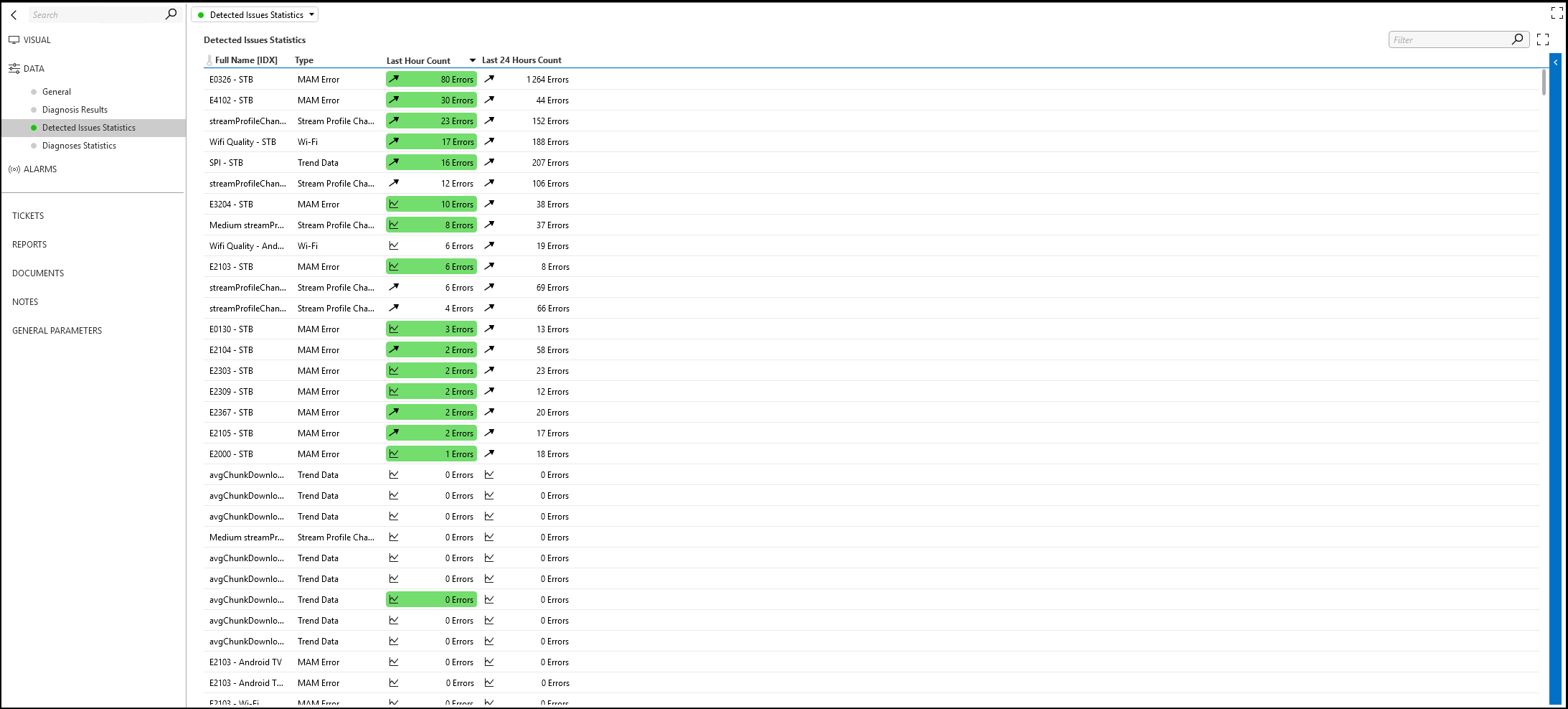Click the 207 Errors value
The width and height of the screenshot is (1568, 709).
(550, 163)
